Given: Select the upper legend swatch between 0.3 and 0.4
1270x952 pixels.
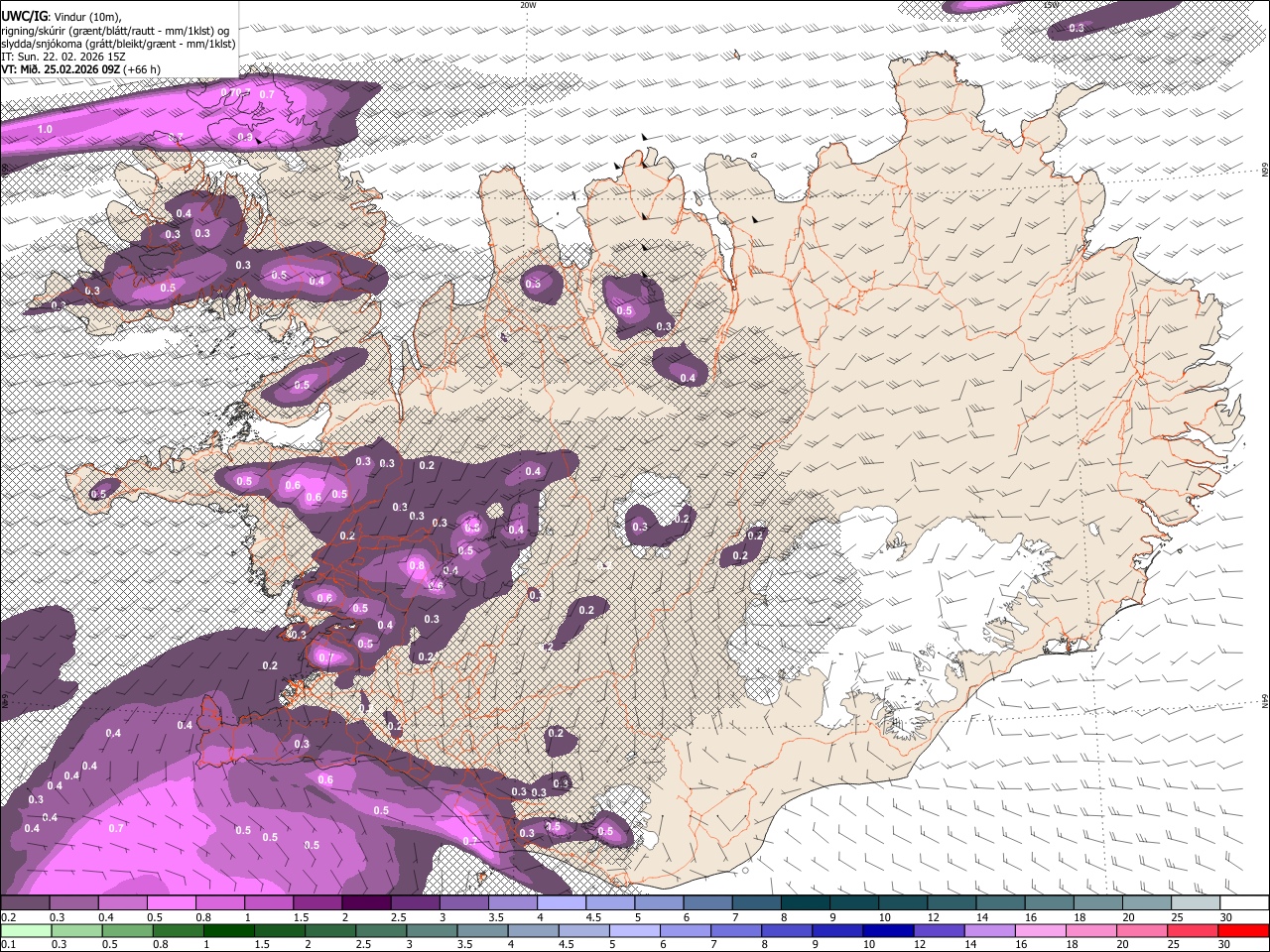Looking at the screenshot, I should (73, 902).
